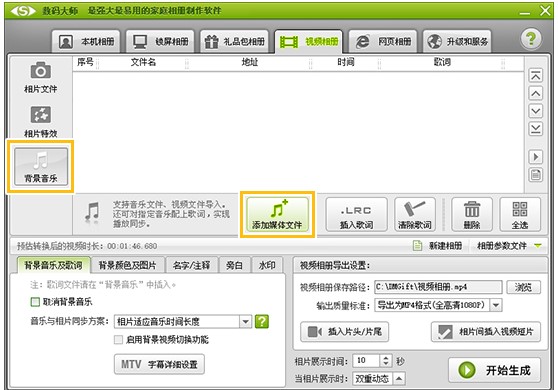Switch to the 背景音乐及歌词 tab
Image resolution: width=558 pixels, height=390 pixels.
coord(53,265)
